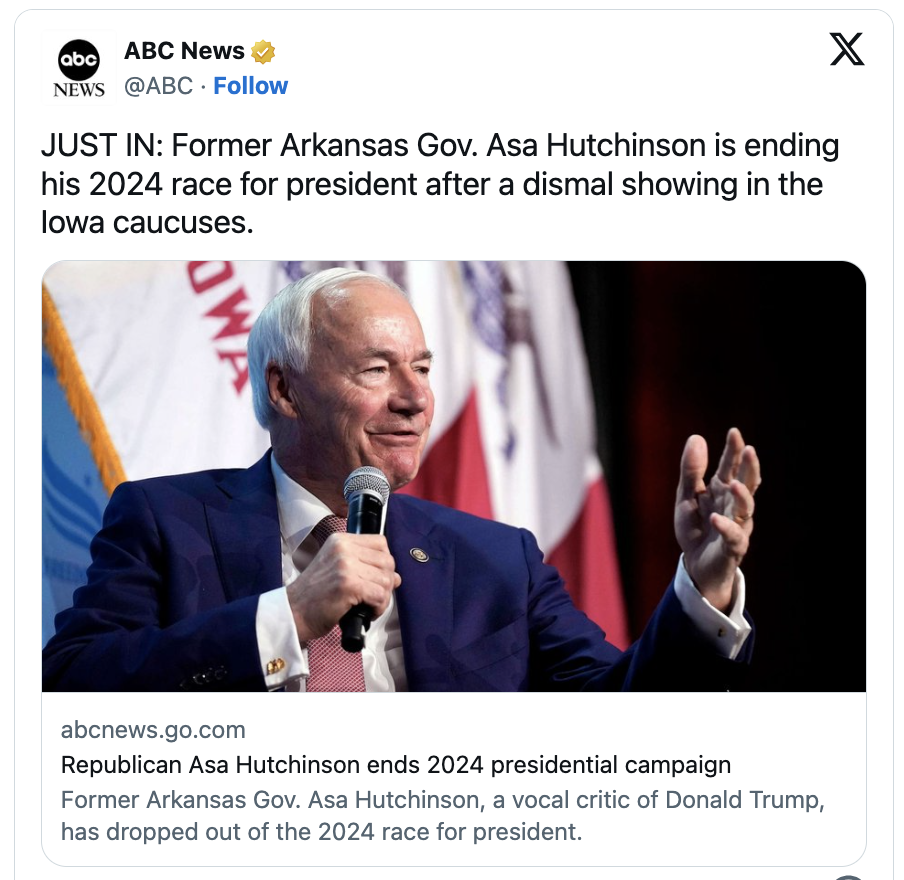904x880 pixels.
Task: Click the JUST IN tweet text
Action: [440, 183]
